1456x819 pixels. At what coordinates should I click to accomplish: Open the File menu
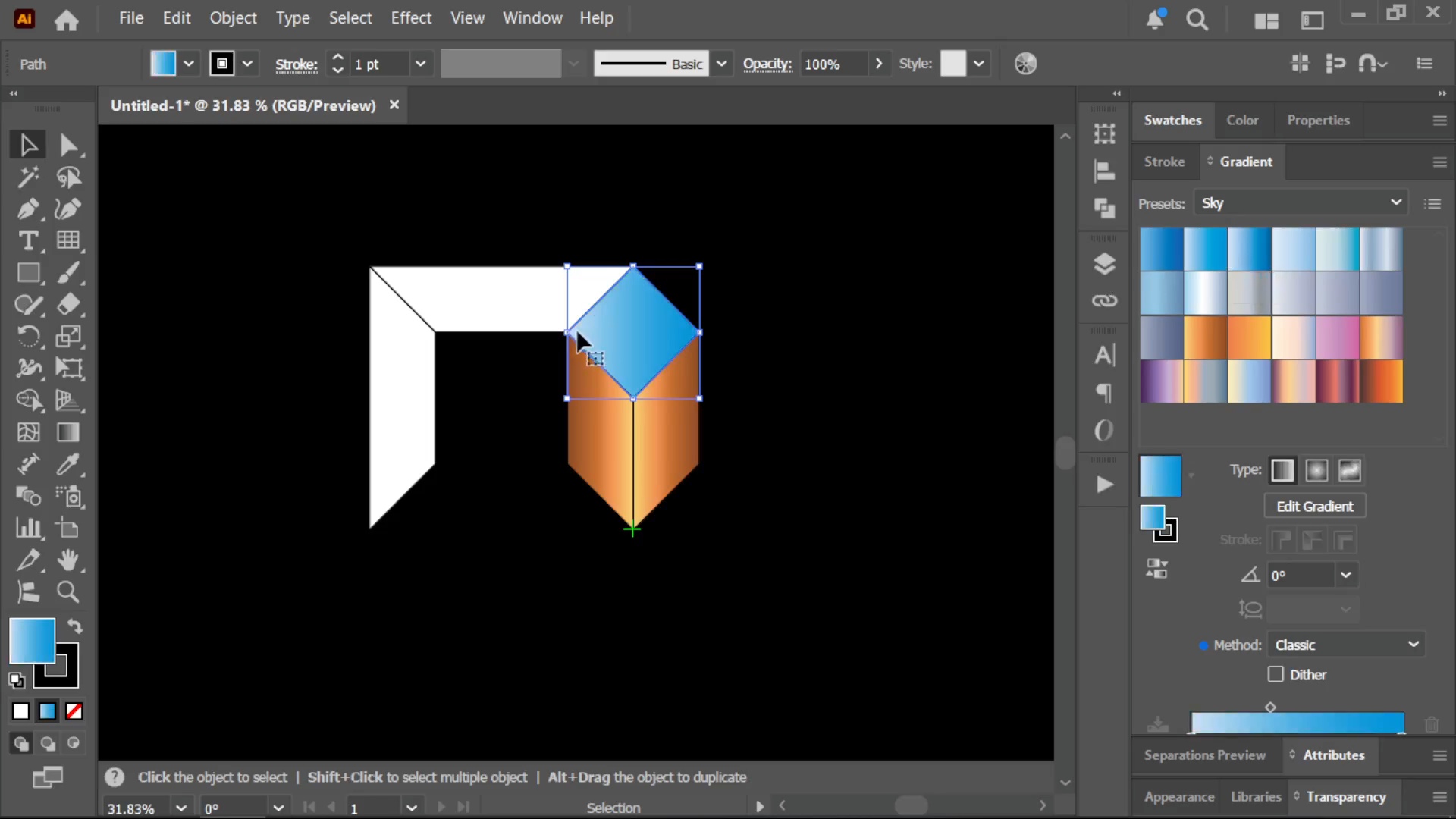click(x=131, y=18)
